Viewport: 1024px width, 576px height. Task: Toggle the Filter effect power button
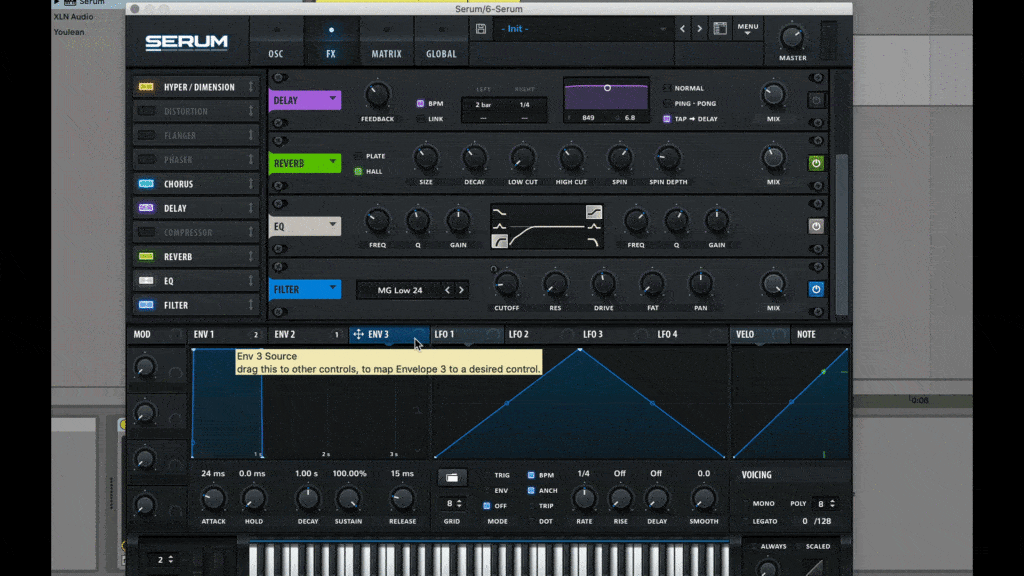pos(816,289)
